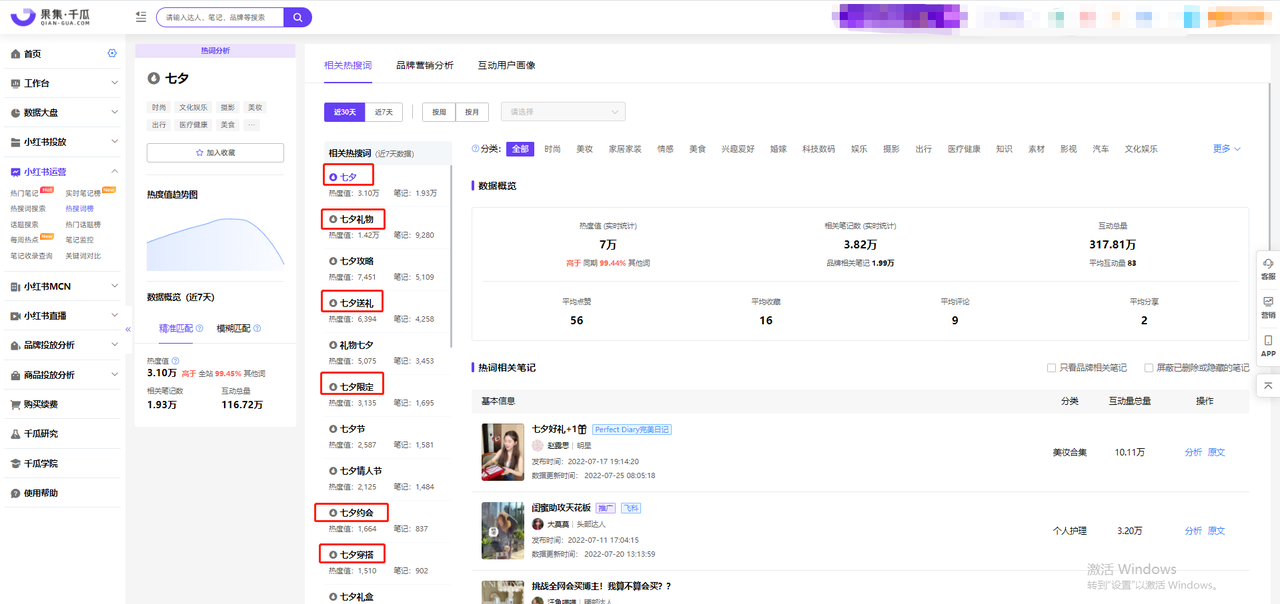Open the 请选择 date dropdown
1280x604 pixels.
point(565,112)
